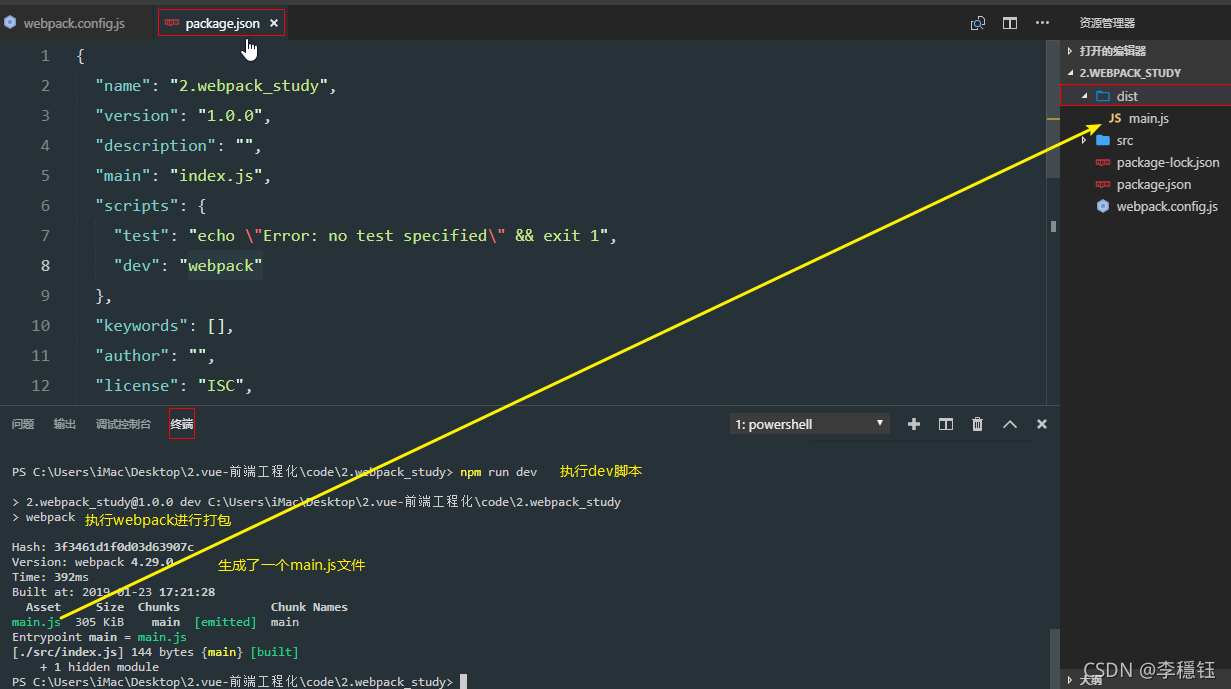Switch to the 问题 panel tab
This screenshot has height=689, width=1231.
23,424
